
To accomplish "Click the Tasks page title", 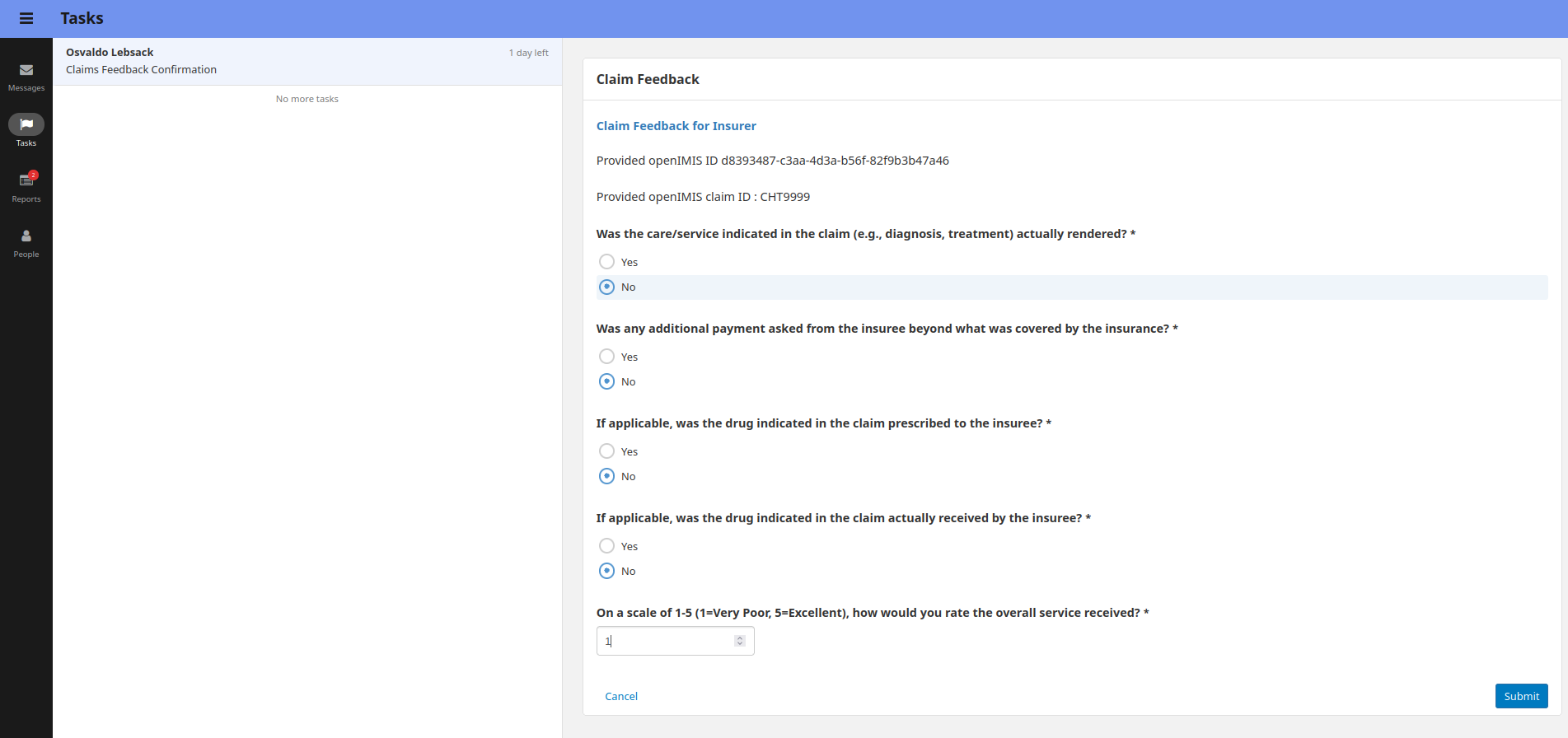I will point(82,18).
